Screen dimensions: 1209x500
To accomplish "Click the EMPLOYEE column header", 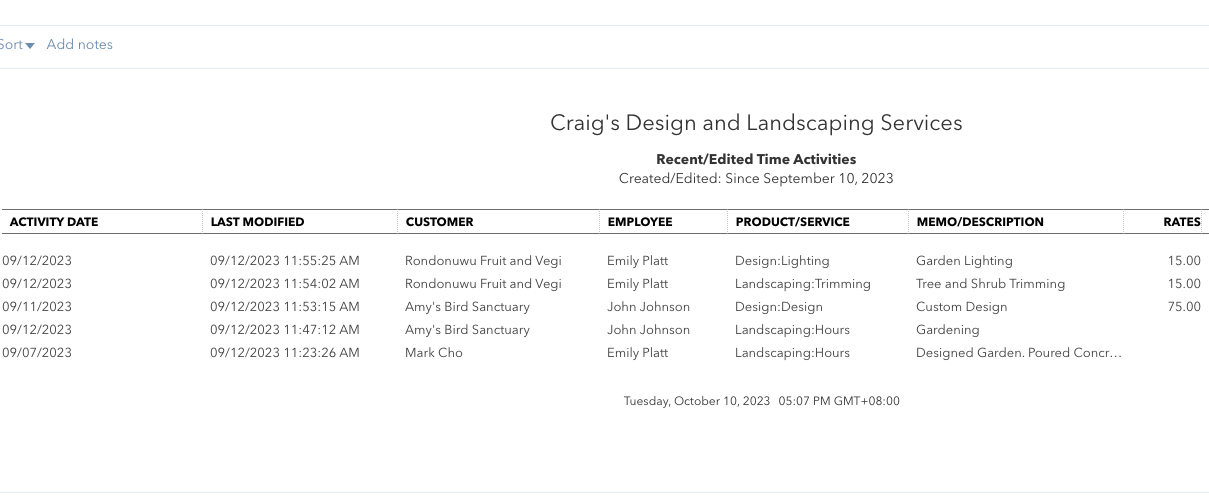I will (640, 222).
